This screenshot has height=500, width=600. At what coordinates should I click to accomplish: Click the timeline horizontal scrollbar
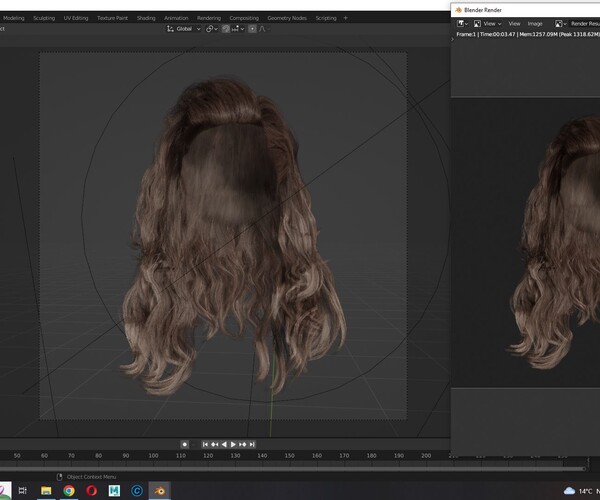(292, 468)
